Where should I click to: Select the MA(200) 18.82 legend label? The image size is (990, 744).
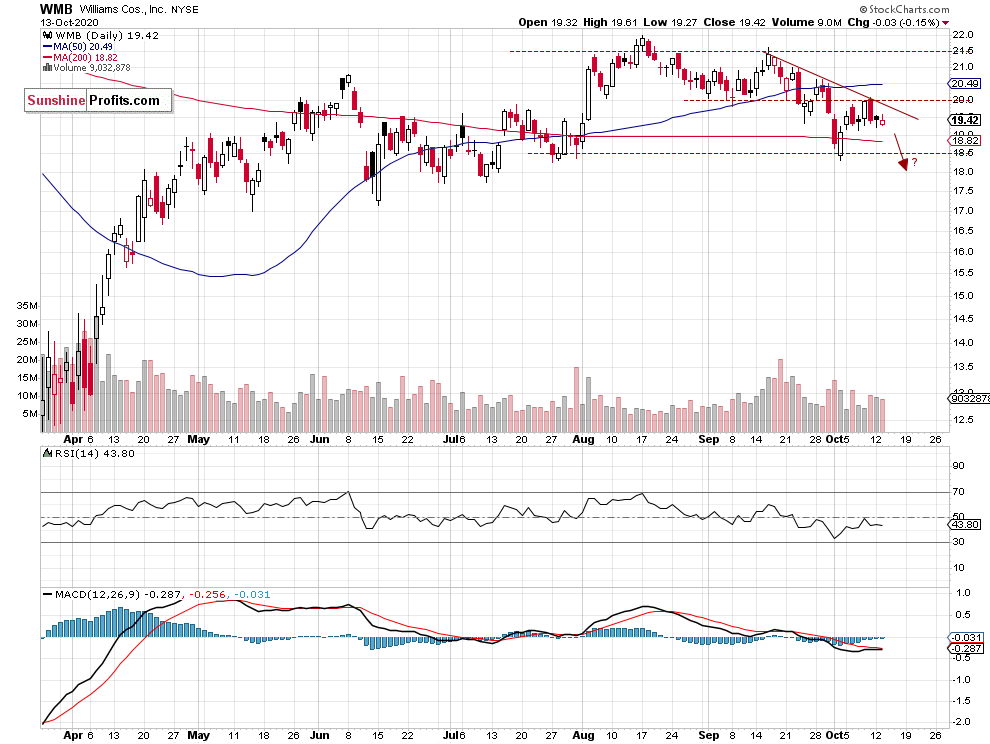pyautogui.click(x=86, y=57)
